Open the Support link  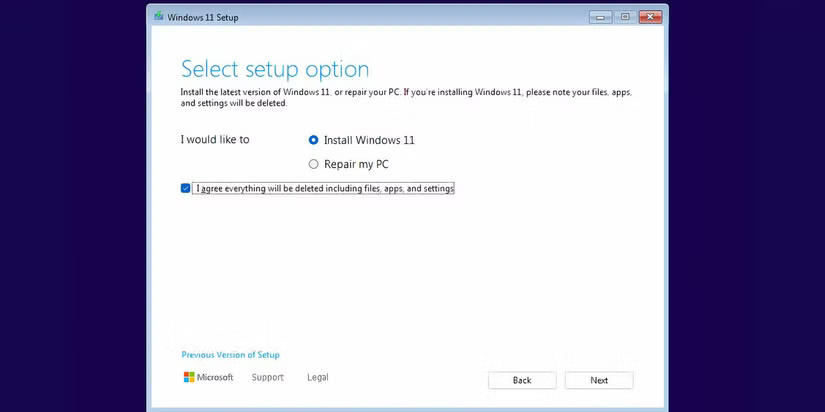(267, 378)
